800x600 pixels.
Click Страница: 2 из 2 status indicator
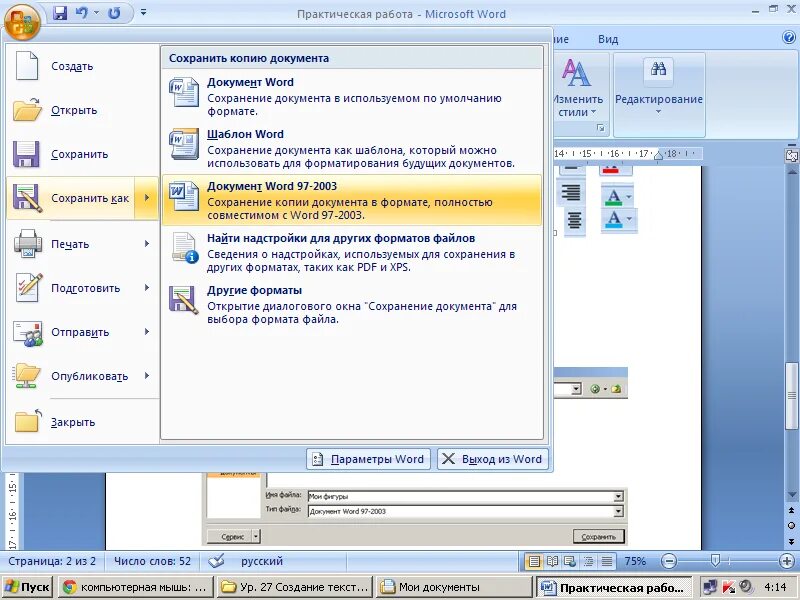52,561
